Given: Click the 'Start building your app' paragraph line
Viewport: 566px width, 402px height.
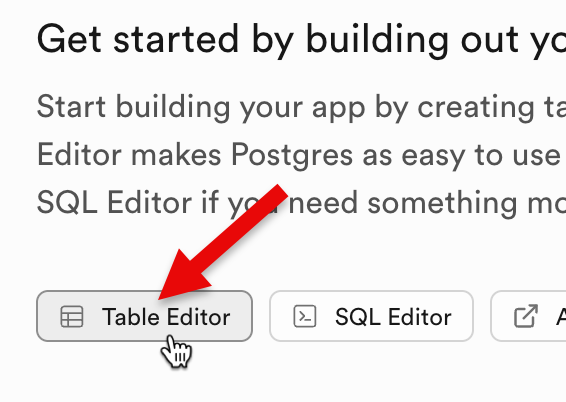Looking at the screenshot, I should click(301, 107).
